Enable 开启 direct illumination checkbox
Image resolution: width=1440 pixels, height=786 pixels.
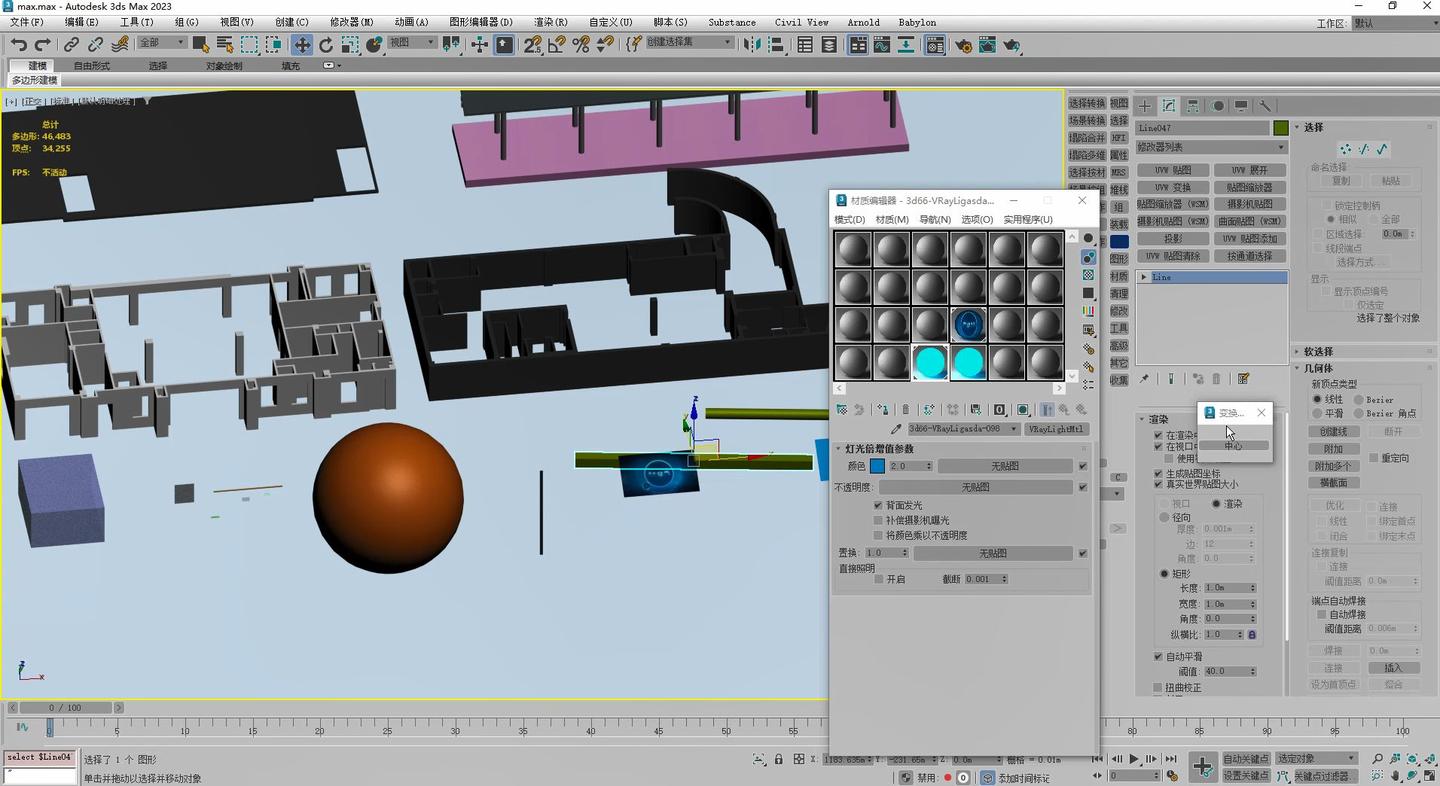pyautogui.click(x=878, y=579)
